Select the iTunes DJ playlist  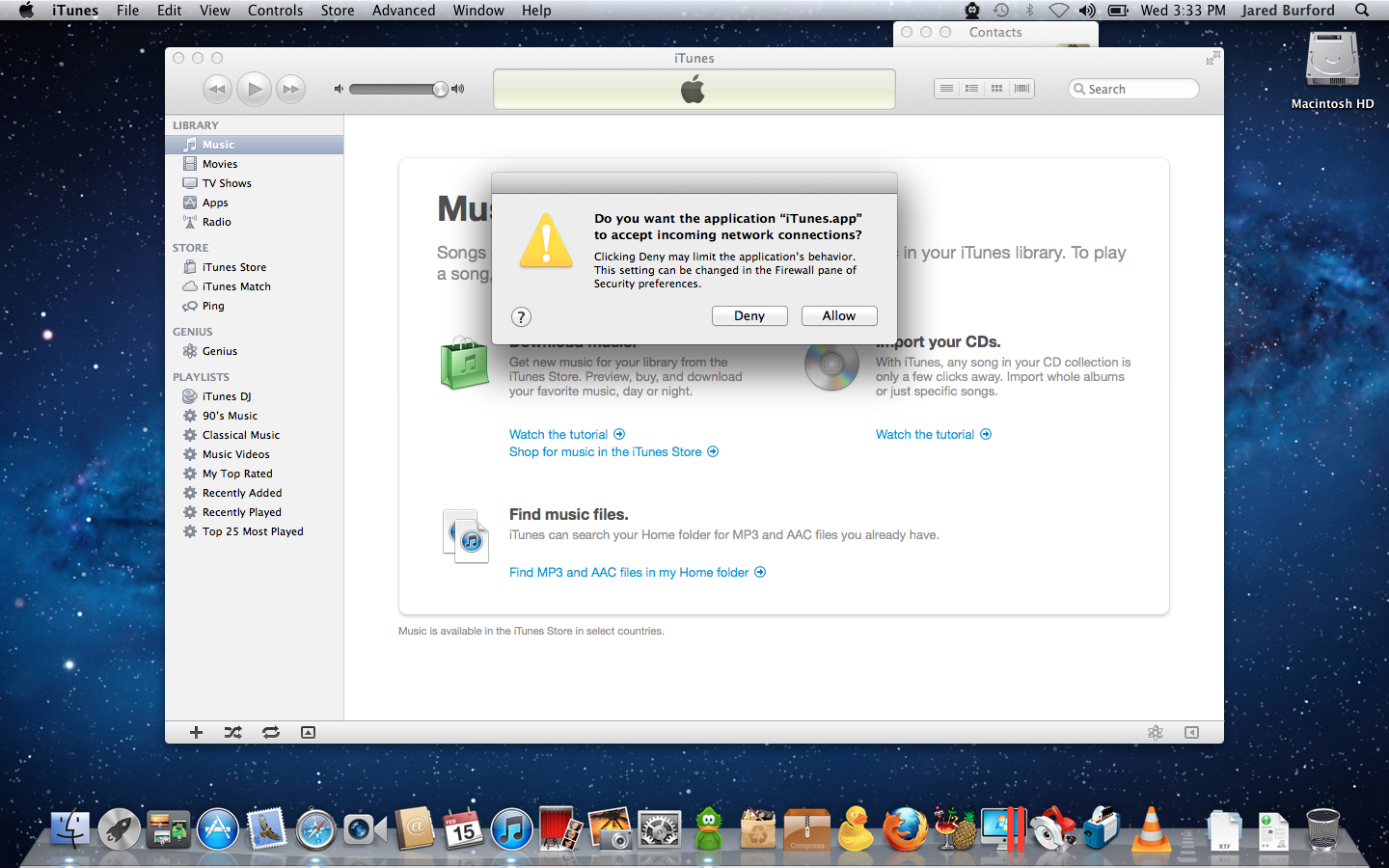pos(254,396)
